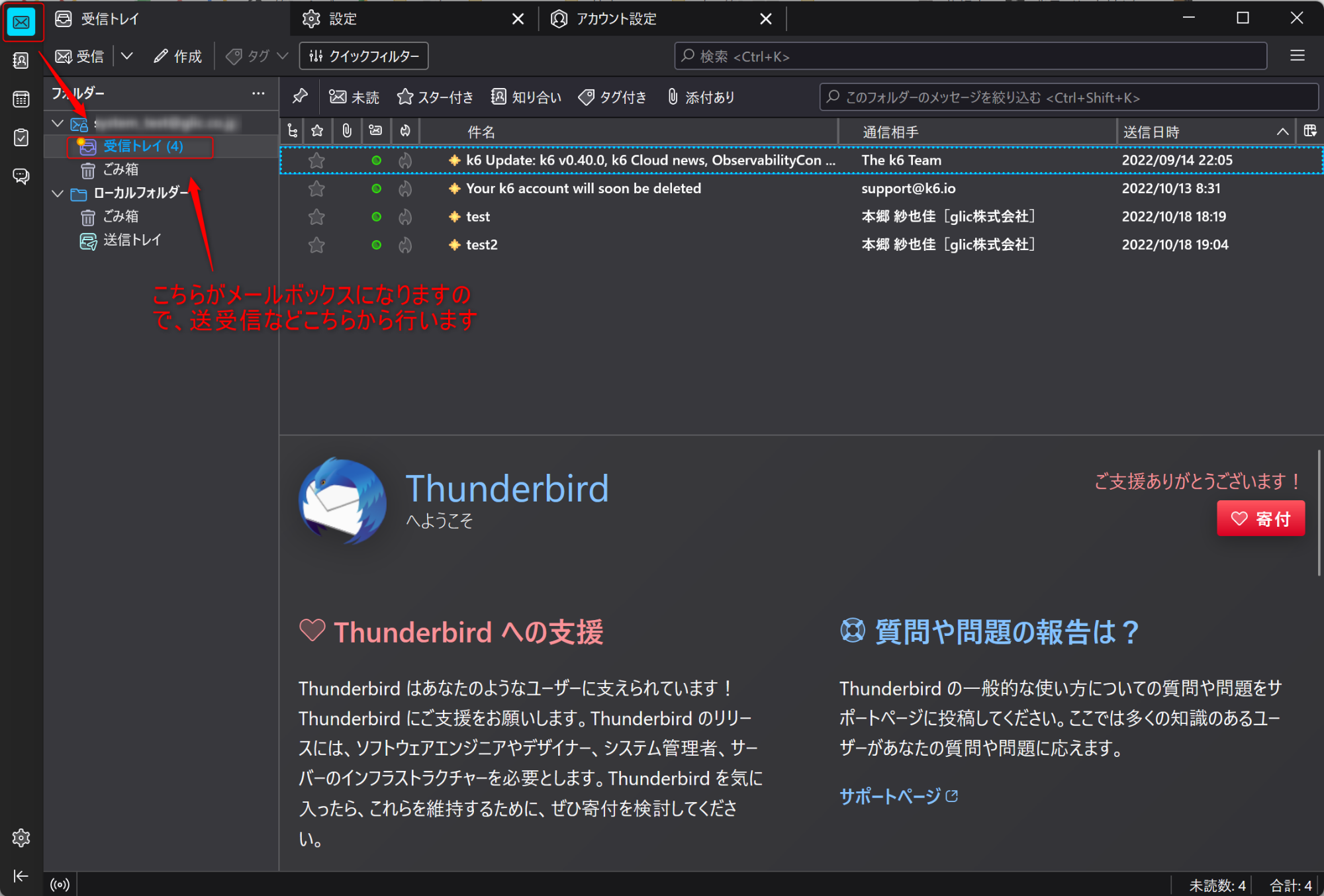Close the アカウント設定 tab
Viewport: 1324px width, 896px height.
766,19
